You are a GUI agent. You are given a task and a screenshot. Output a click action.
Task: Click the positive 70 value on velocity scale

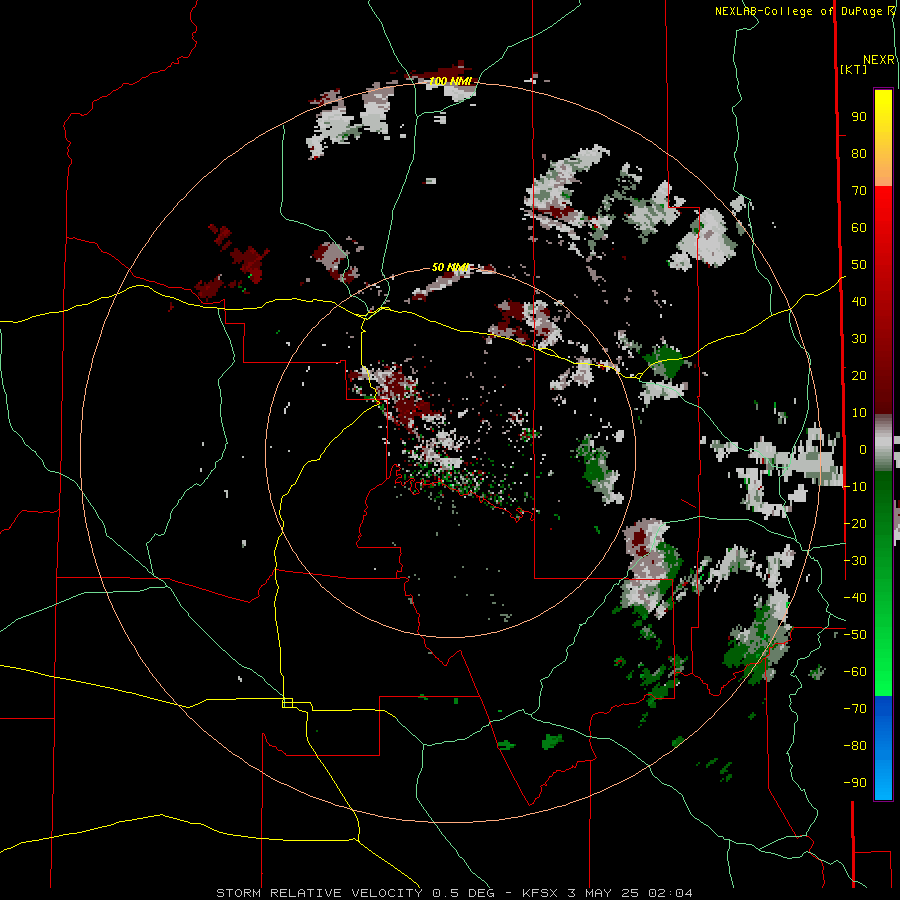coord(859,191)
